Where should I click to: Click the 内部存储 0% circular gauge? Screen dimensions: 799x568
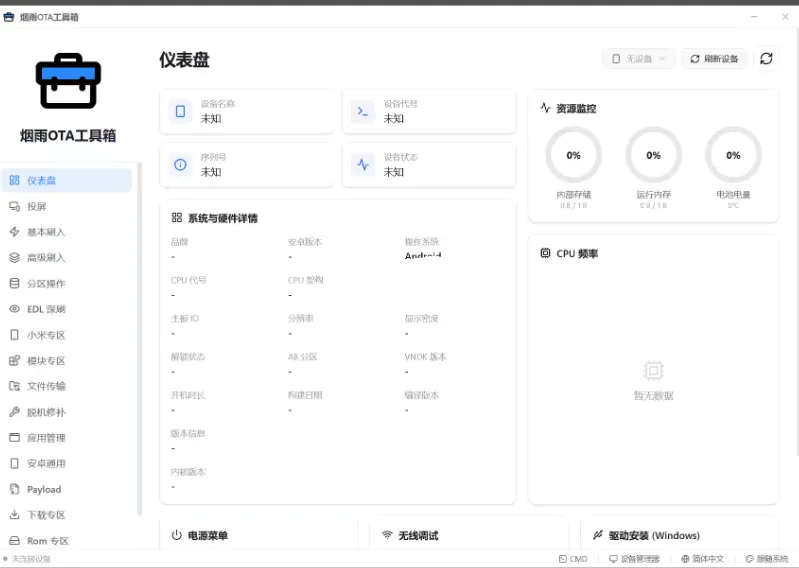(574, 155)
